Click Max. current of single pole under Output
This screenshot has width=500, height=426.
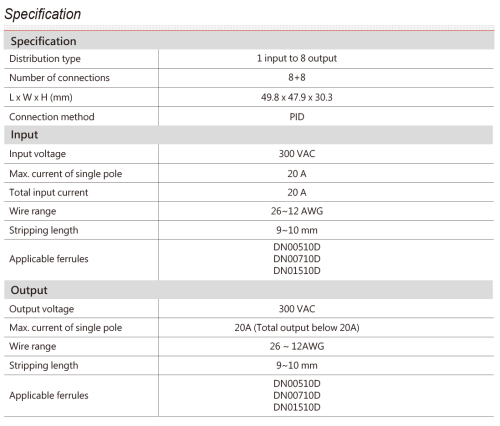click(66, 328)
